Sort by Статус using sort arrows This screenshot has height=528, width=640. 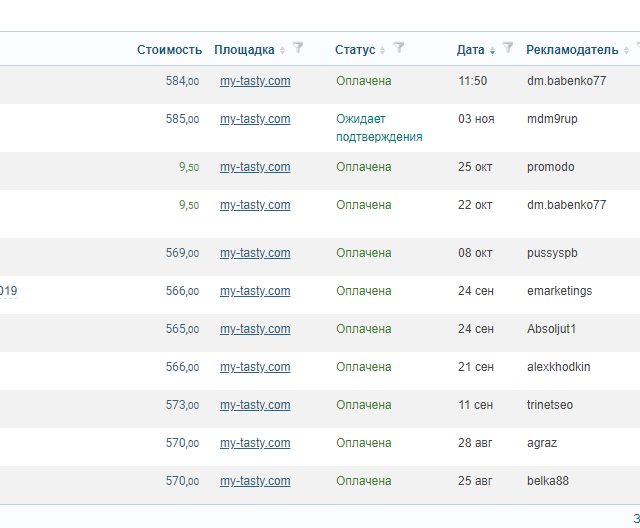382,50
